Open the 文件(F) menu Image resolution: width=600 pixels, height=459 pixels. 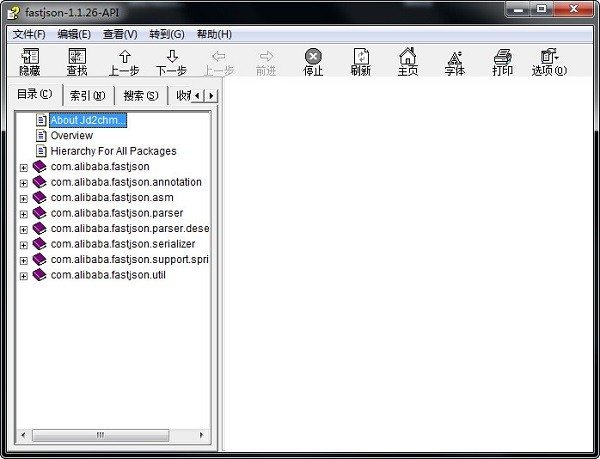[29, 34]
